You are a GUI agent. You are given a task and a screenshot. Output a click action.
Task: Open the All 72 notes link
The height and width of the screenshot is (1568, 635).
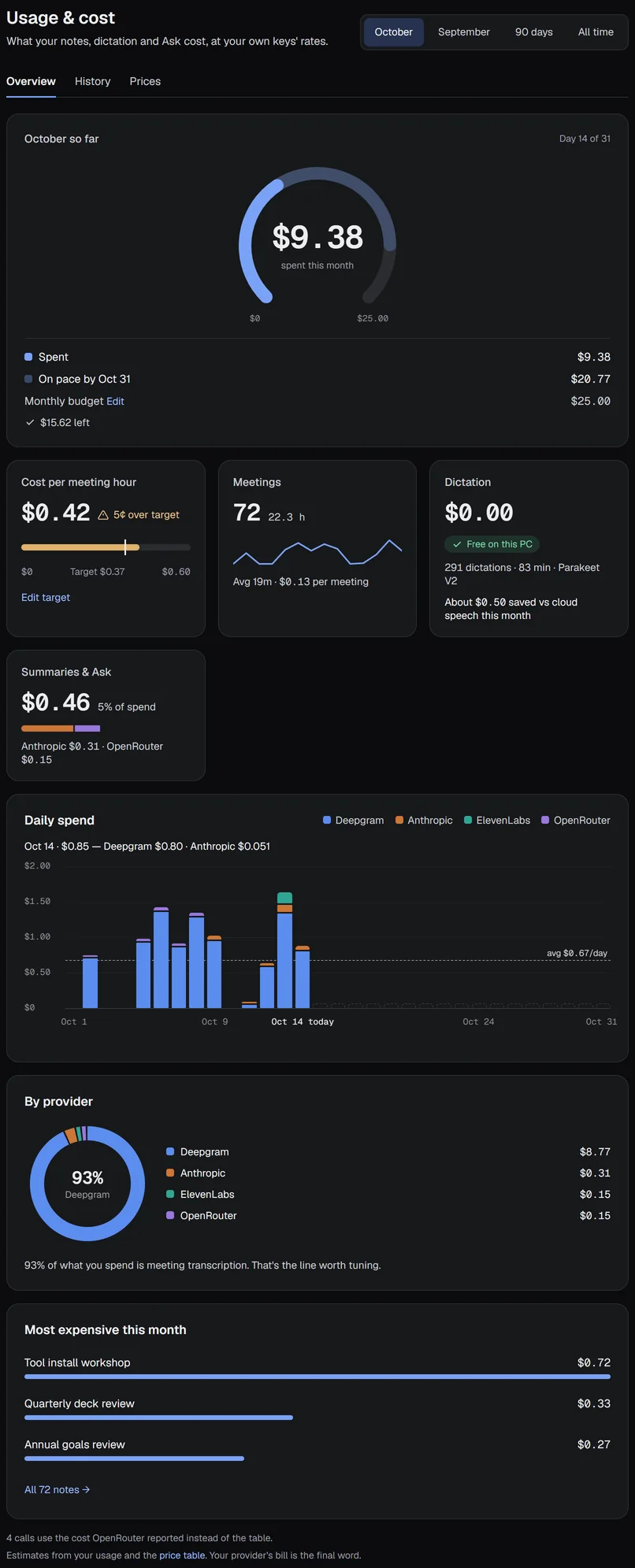tap(57, 1489)
